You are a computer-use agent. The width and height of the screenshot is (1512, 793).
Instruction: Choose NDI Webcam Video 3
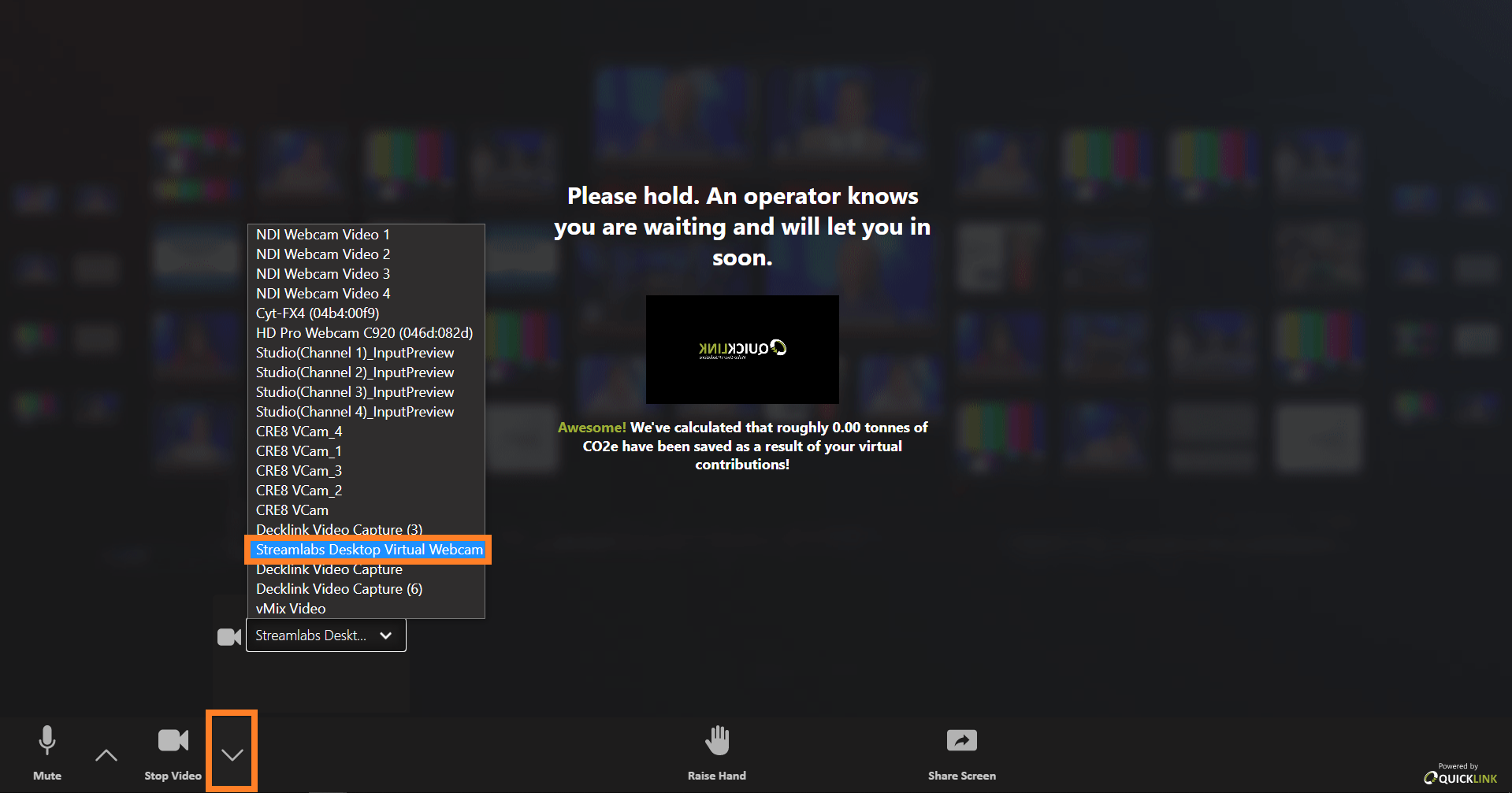coord(366,274)
